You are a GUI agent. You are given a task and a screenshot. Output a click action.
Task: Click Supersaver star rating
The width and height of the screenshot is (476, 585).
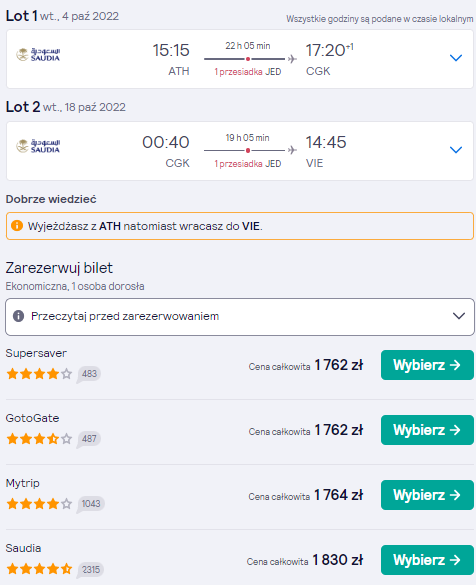click(x=39, y=373)
